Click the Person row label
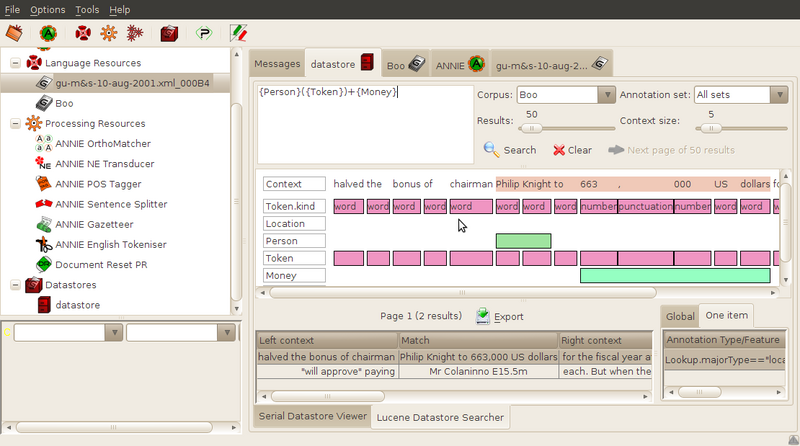Viewport: 800px width, 446px height. (x=294, y=241)
